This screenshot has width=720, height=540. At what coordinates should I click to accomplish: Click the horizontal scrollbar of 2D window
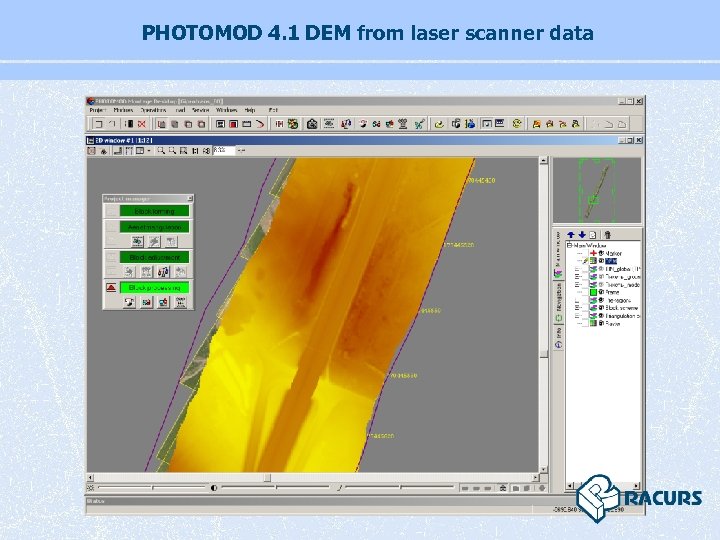pos(313,478)
